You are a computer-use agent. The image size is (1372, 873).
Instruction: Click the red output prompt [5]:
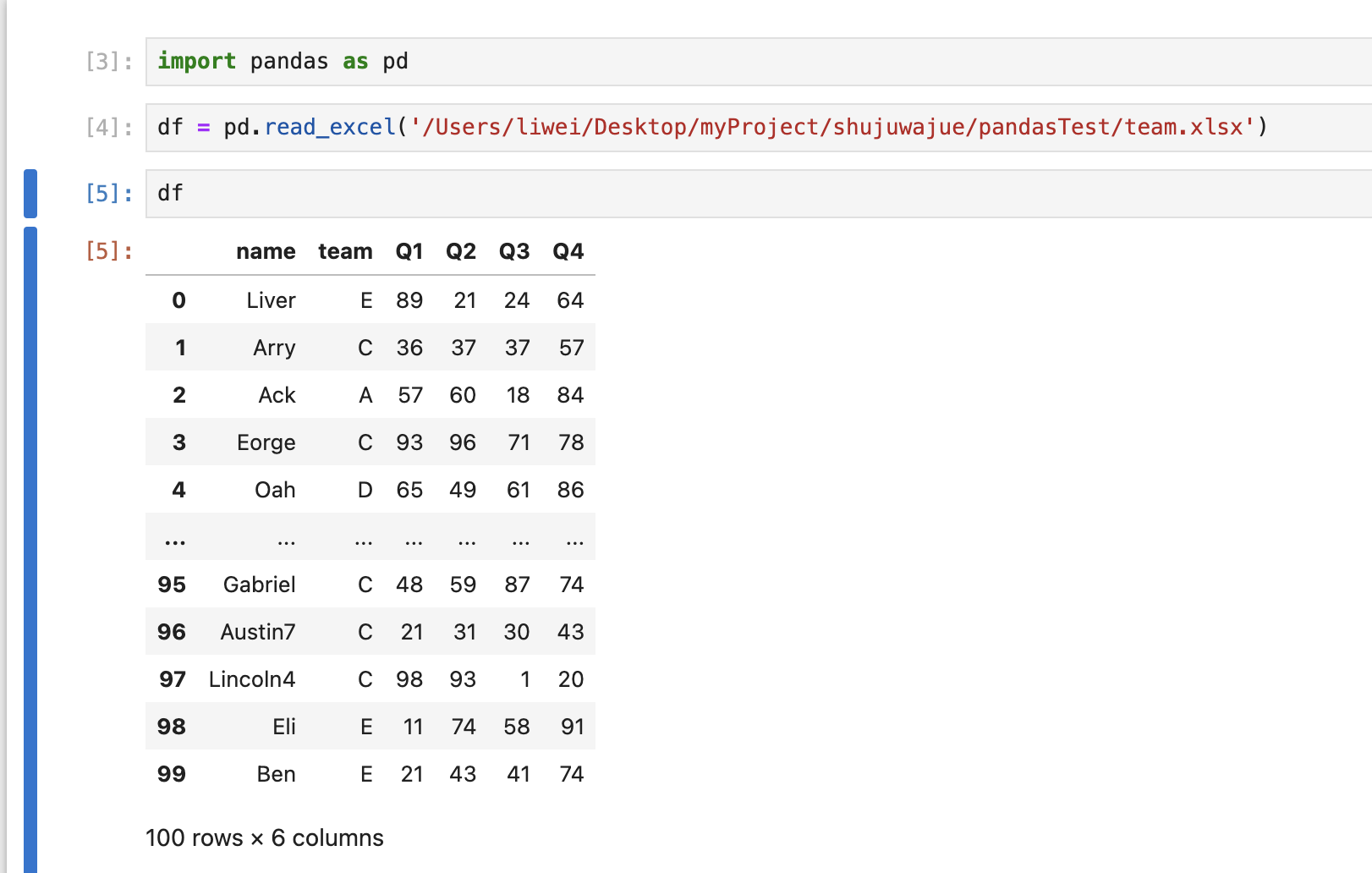109,251
